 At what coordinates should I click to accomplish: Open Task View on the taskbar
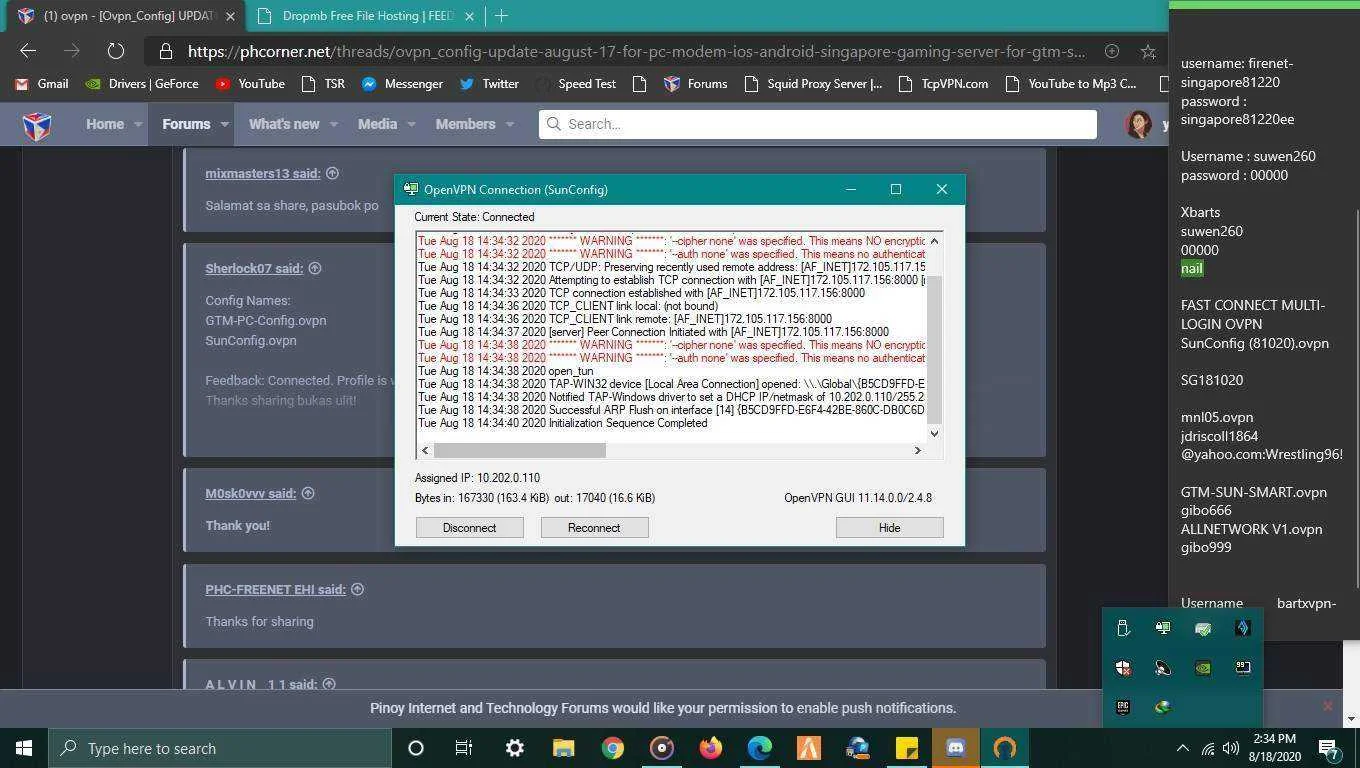coord(464,748)
